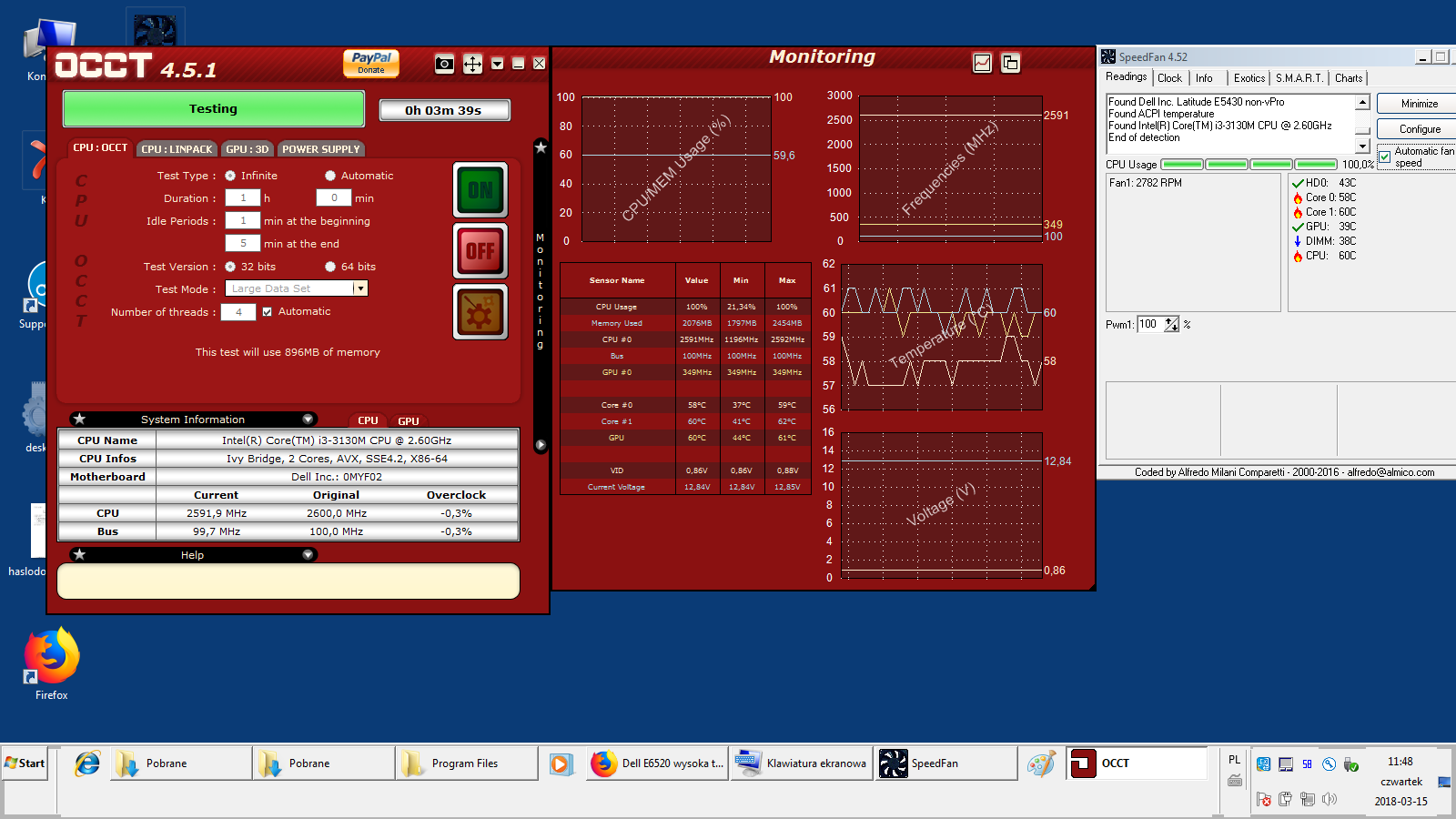This screenshot has width=1456, height=819.
Task: Click the Number of threads field
Action: pos(238,311)
